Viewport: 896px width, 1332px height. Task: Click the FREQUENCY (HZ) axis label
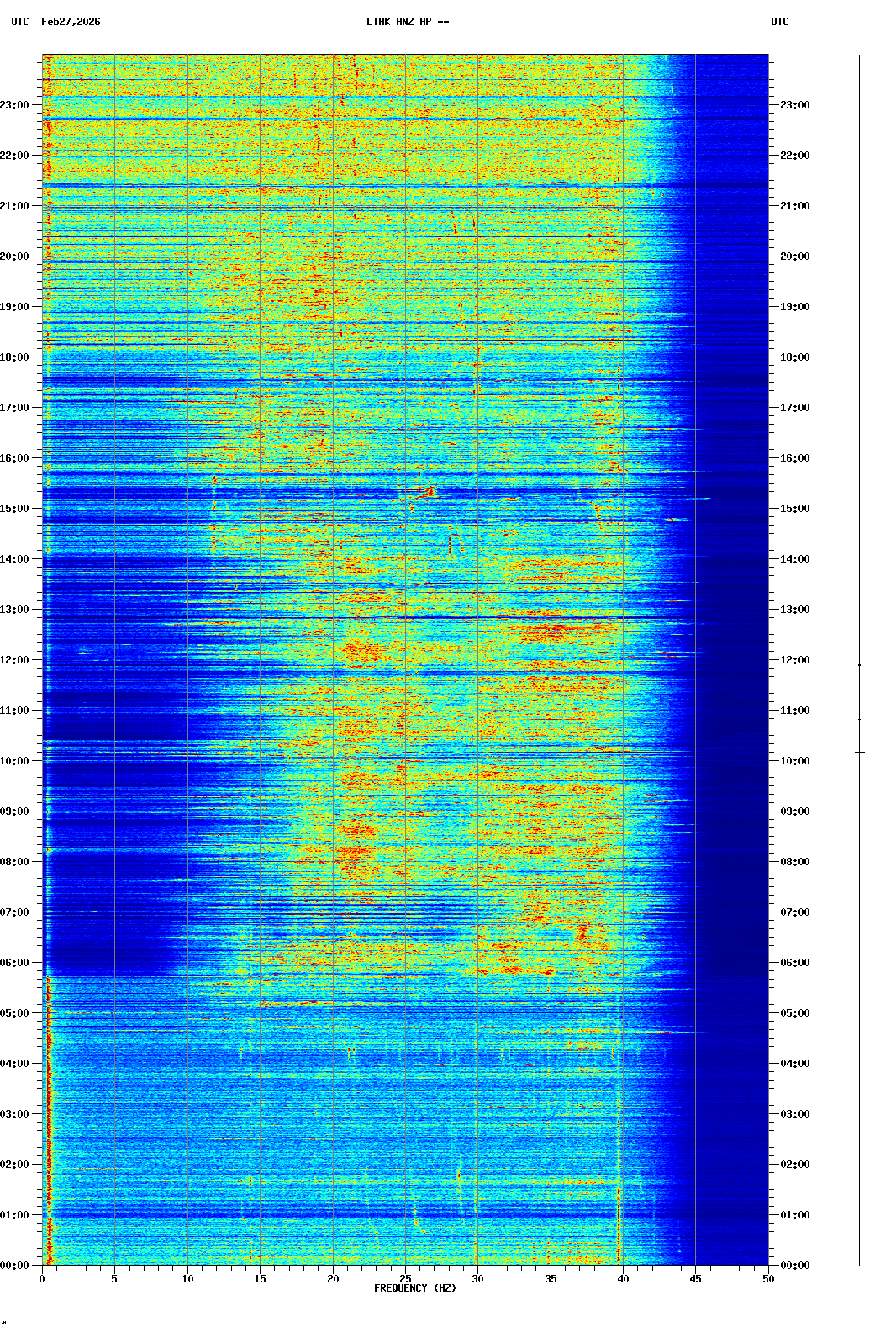414,1288
